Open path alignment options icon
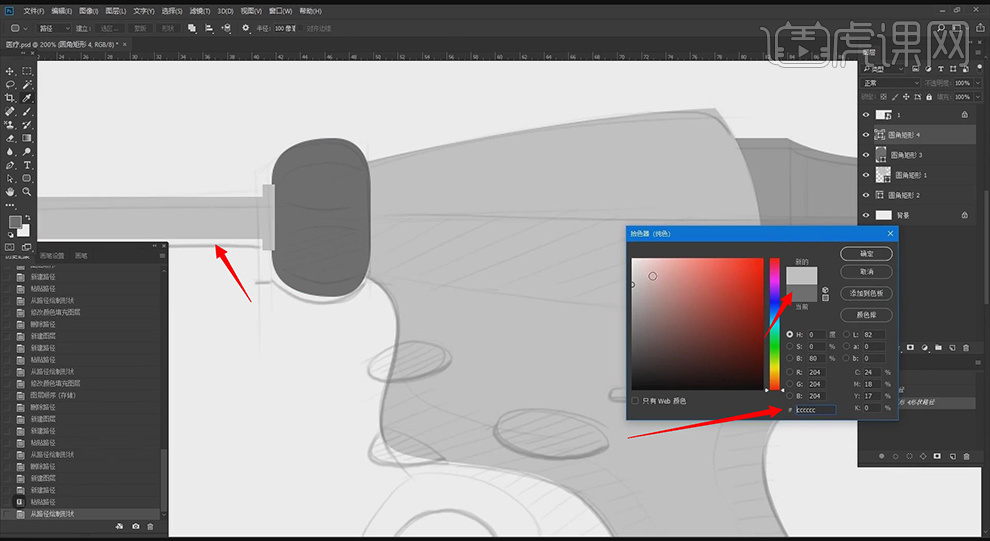 pos(209,28)
